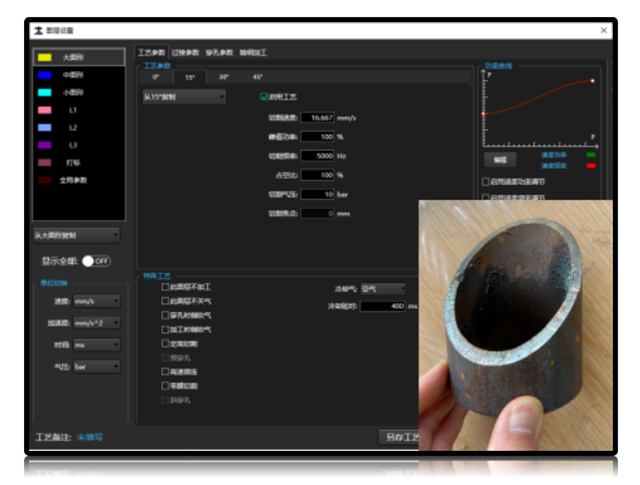Expand the speed unit mm/s dropdown
The width and height of the screenshot is (640, 485).
tap(102, 300)
